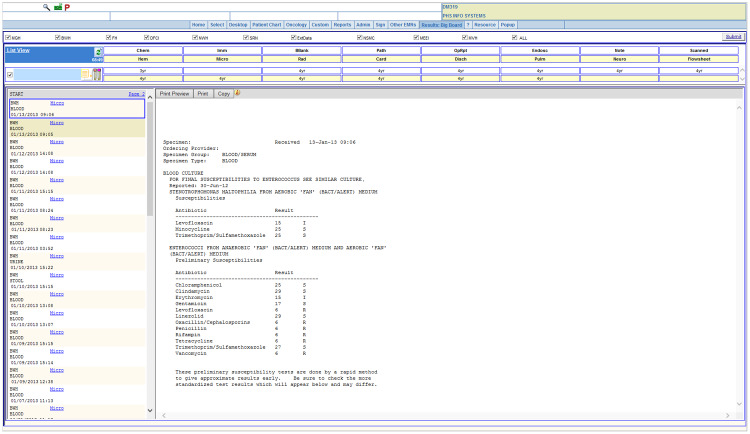Open the Scanned 4yr range selector
Screen dimensions: 750x434
[701, 77]
